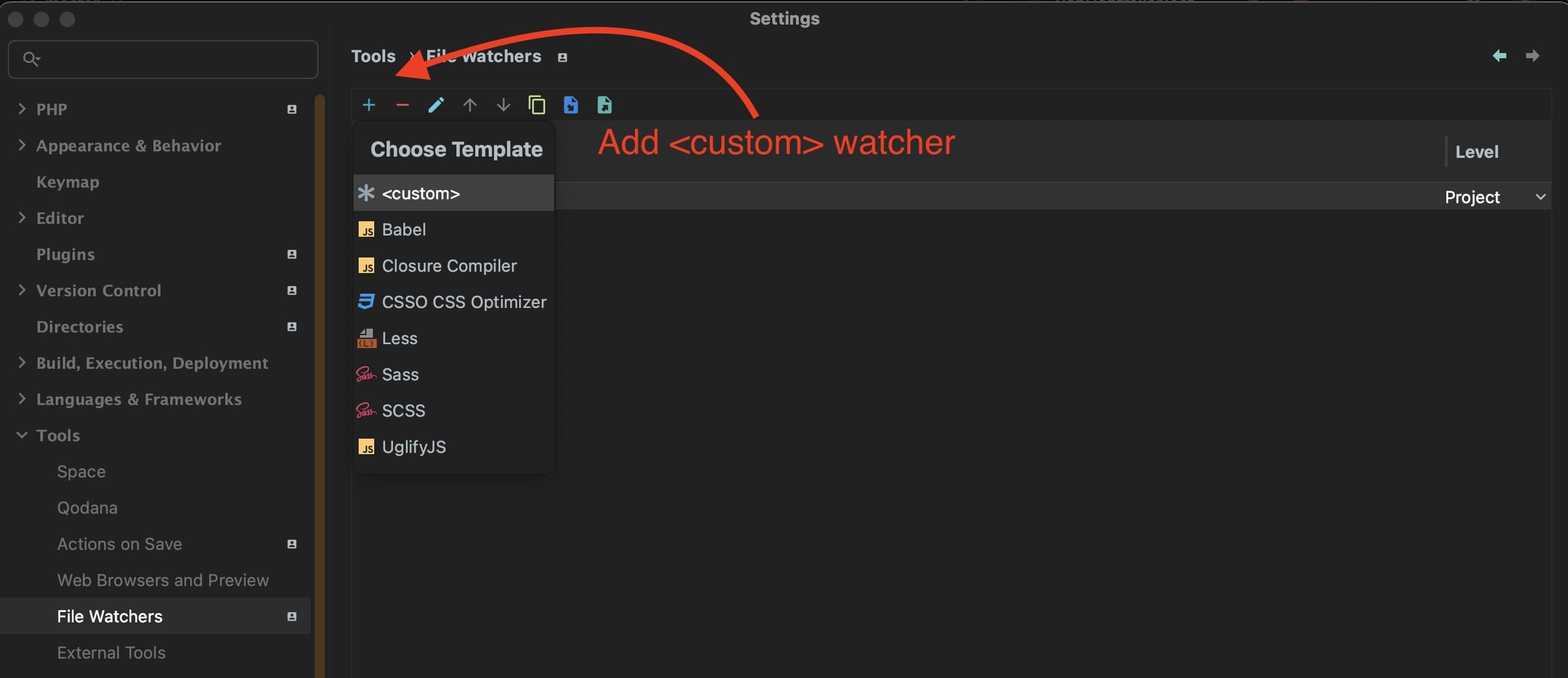Image resolution: width=1568 pixels, height=678 pixels.
Task: Click the Copy watcher icon
Action: (537, 105)
